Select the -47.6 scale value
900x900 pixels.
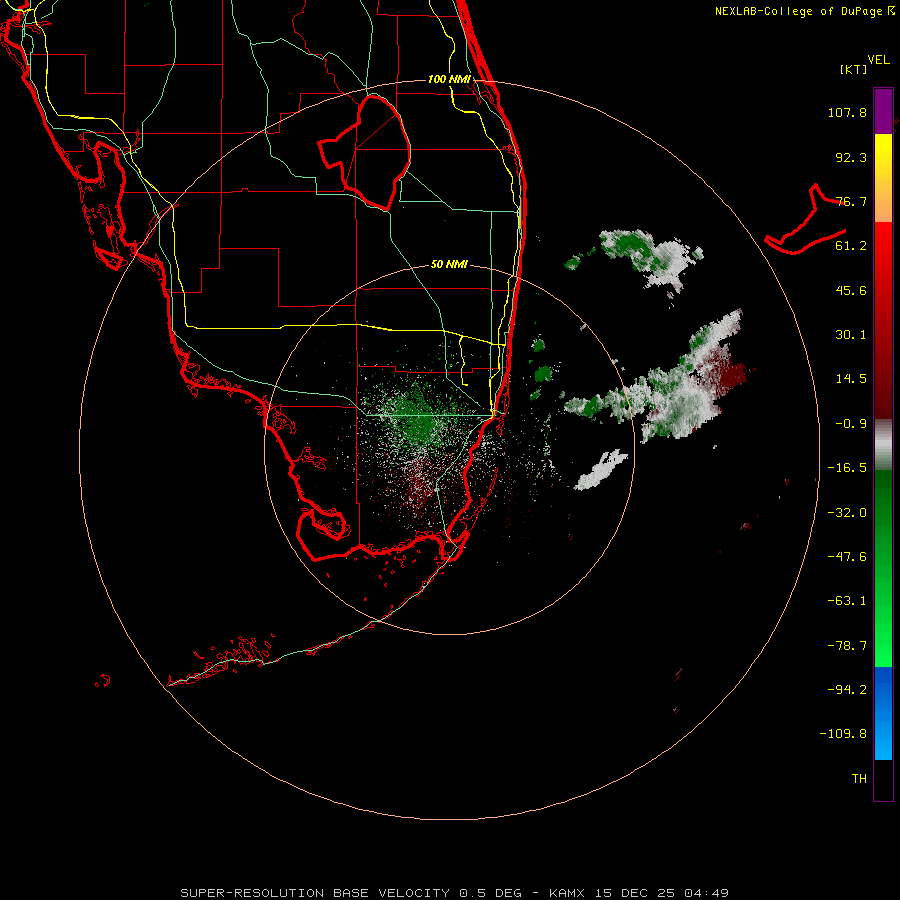pyautogui.click(x=847, y=557)
